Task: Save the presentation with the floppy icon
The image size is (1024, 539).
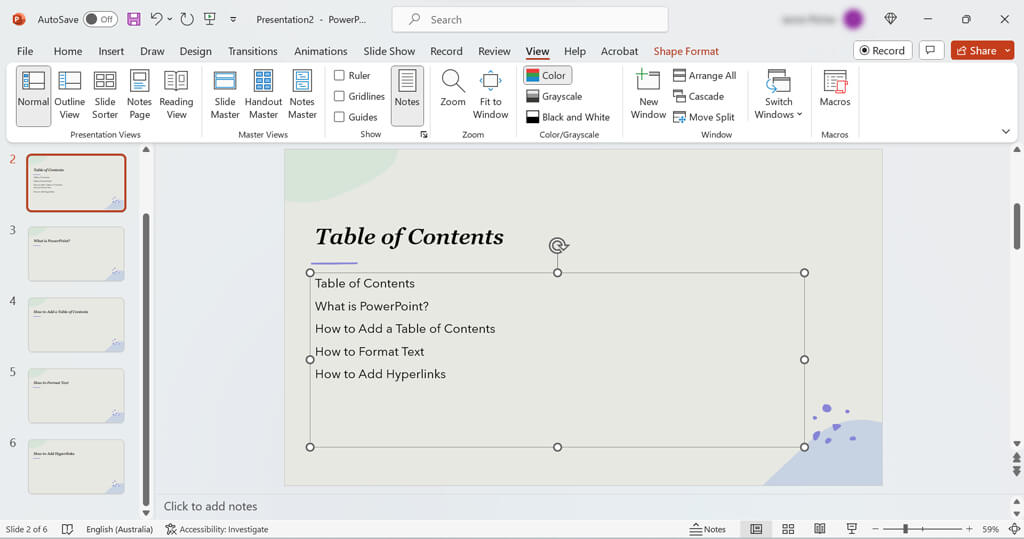Action: coord(134,19)
